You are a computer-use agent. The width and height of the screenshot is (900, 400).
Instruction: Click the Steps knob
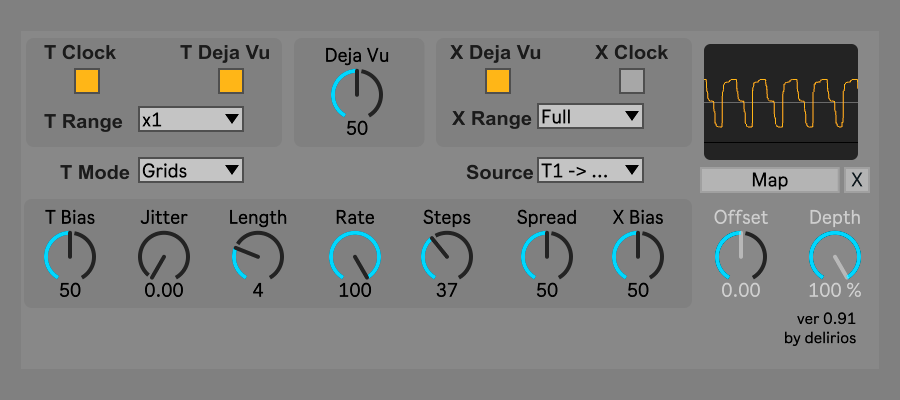446,256
